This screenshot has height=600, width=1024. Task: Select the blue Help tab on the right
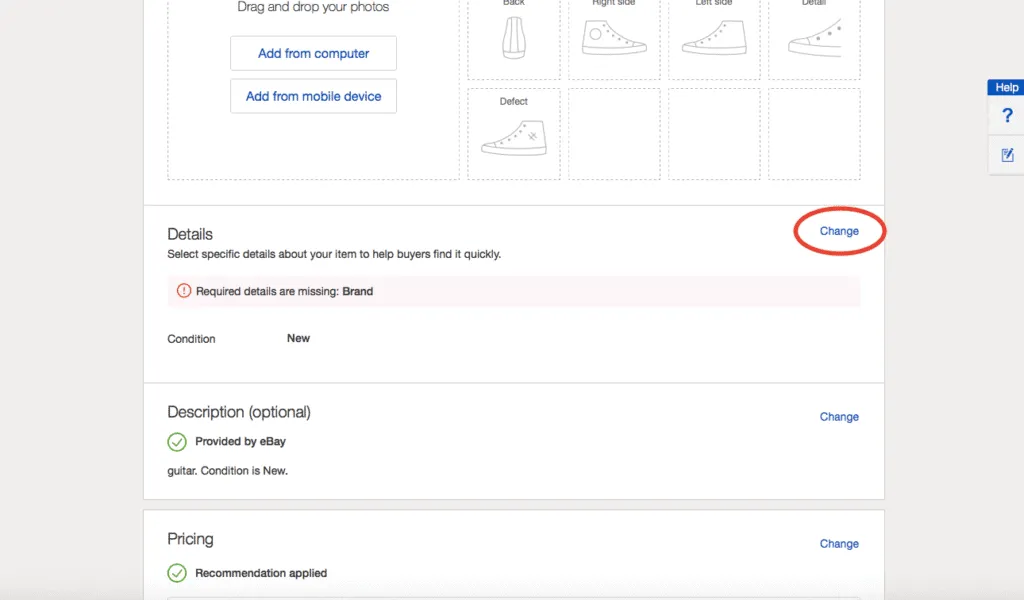coord(1005,87)
